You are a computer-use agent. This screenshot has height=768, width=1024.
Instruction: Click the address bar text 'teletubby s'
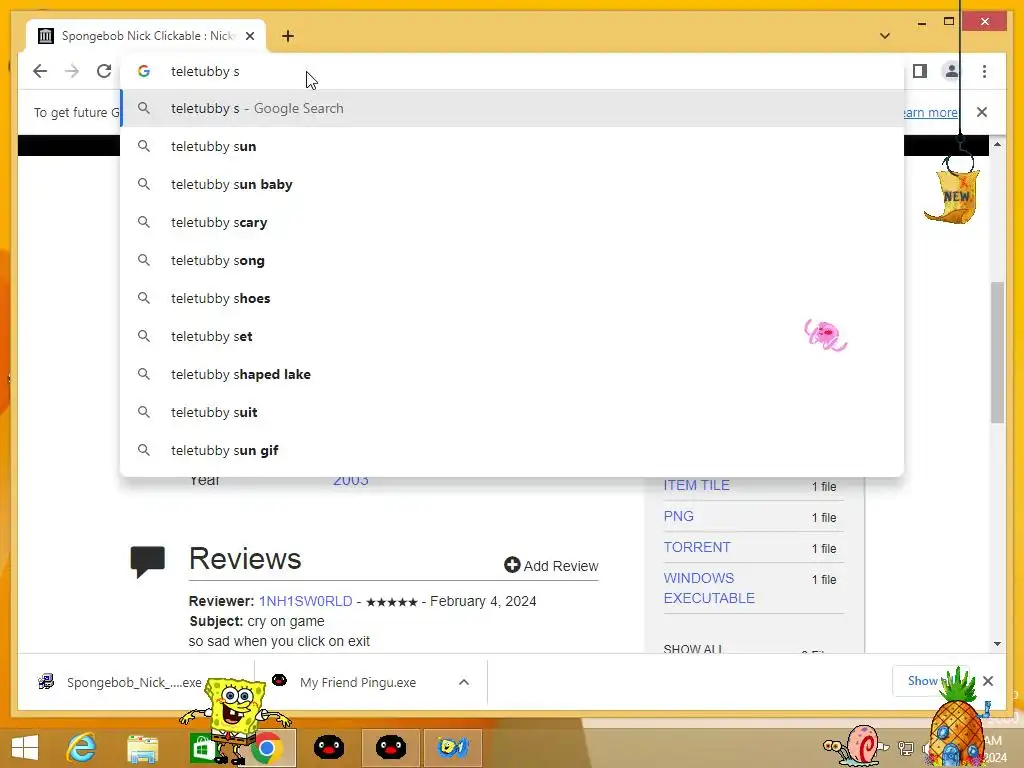[205, 71]
